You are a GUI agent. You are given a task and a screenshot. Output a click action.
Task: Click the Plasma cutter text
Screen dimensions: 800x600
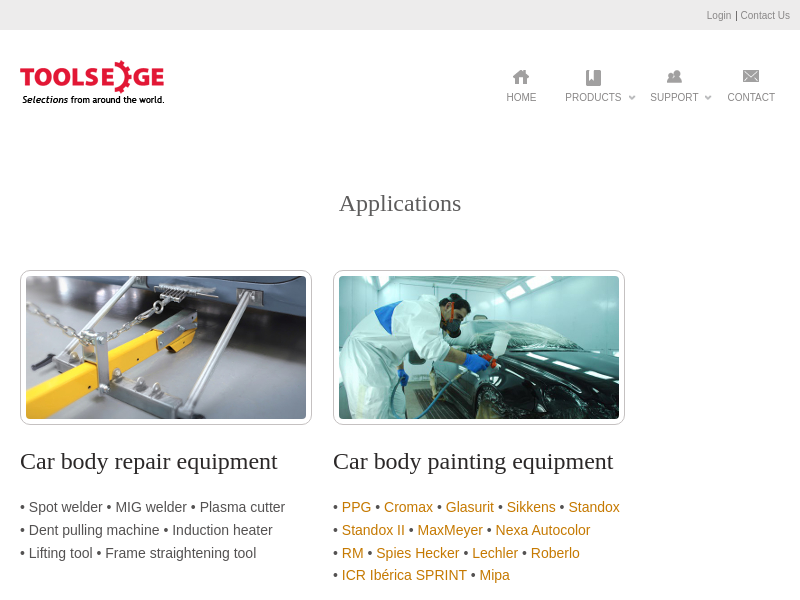point(242,507)
